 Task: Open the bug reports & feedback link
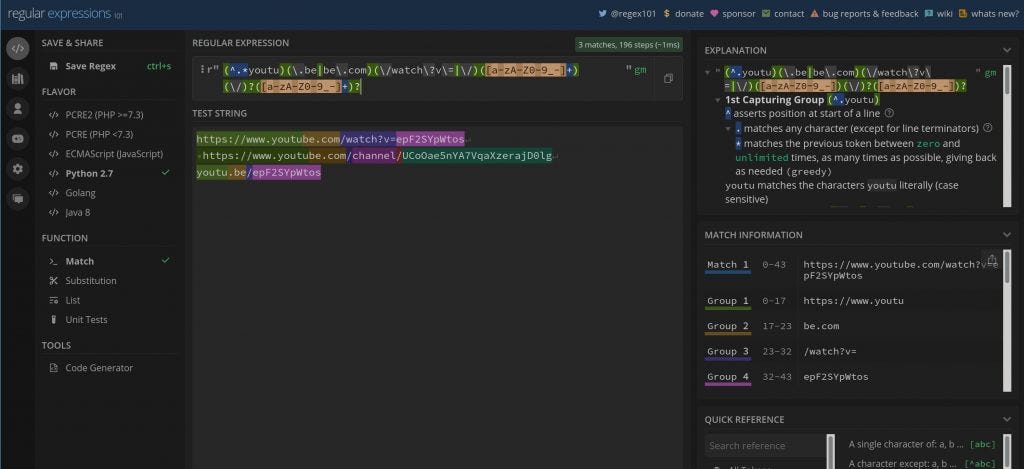(x=864, y=14)
